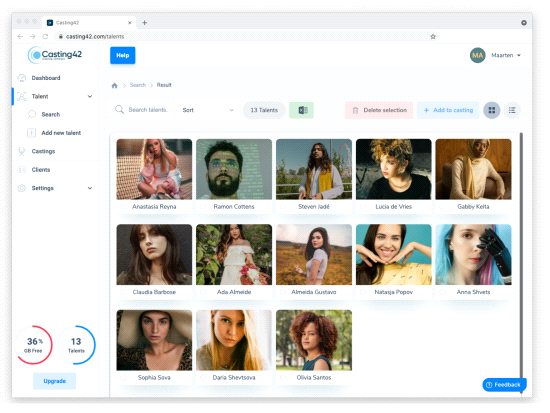The image size is (550, 413).
Task: Click the 13 Talents circular gauge
Action: (76, 345)
